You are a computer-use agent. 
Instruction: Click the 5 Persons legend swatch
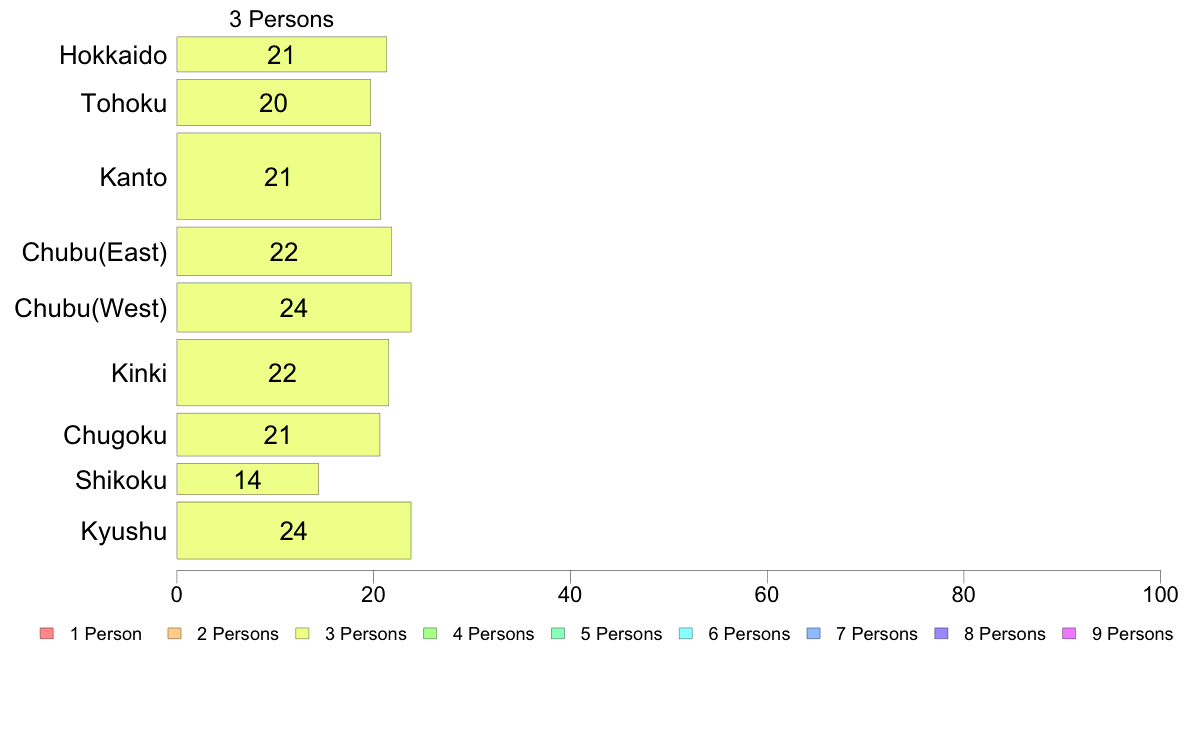pos(558,634)
